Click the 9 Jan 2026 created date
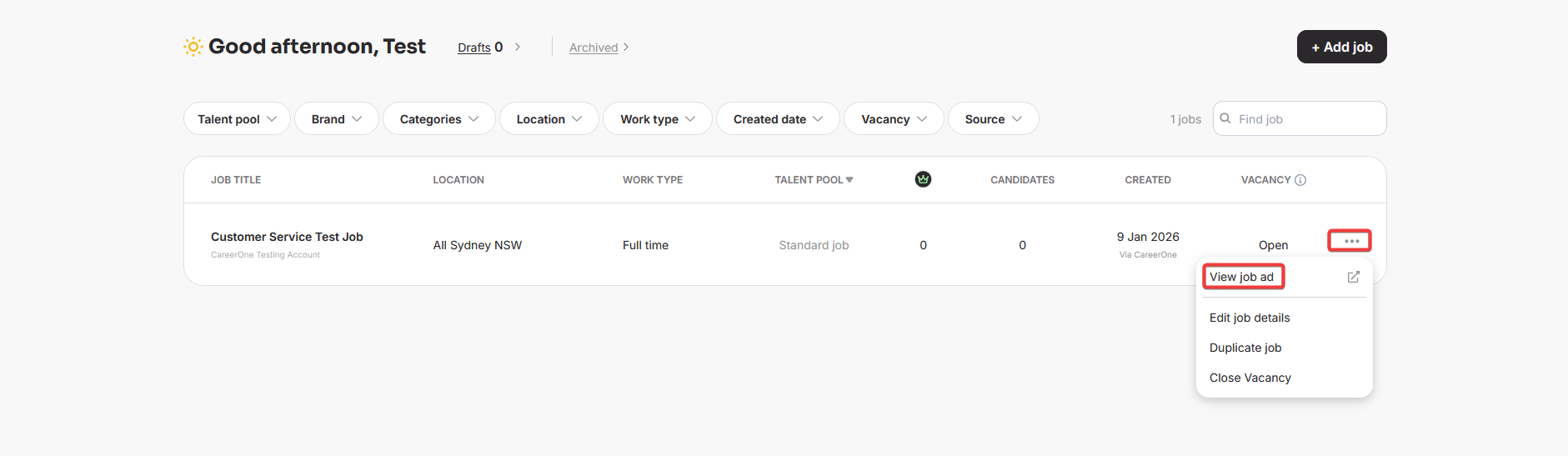This screenshot has width=1568, height=456. 1148,237
